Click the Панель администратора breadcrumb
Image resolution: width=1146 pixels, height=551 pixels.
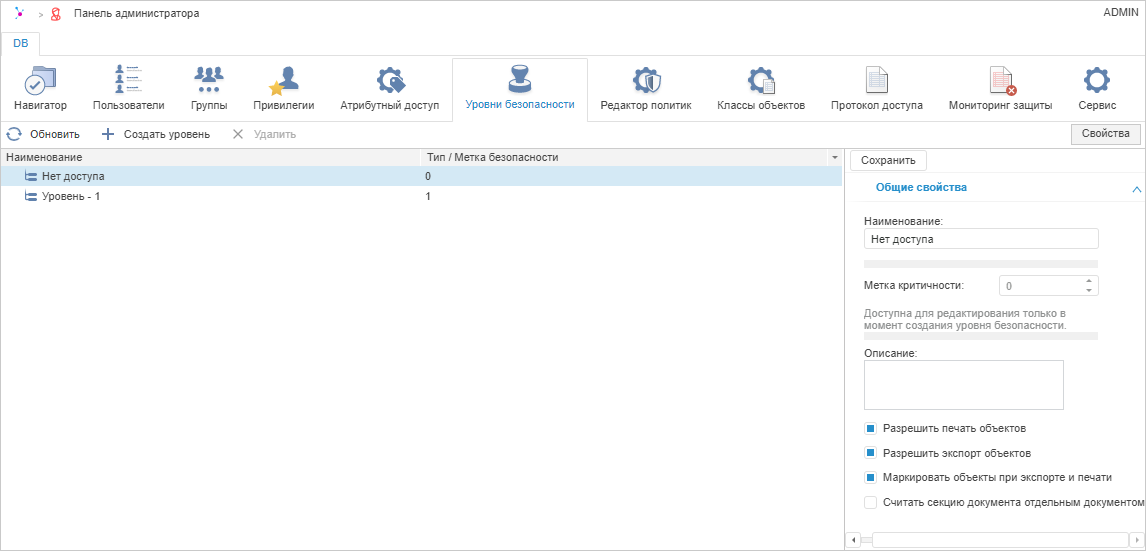tap(136, 13)
